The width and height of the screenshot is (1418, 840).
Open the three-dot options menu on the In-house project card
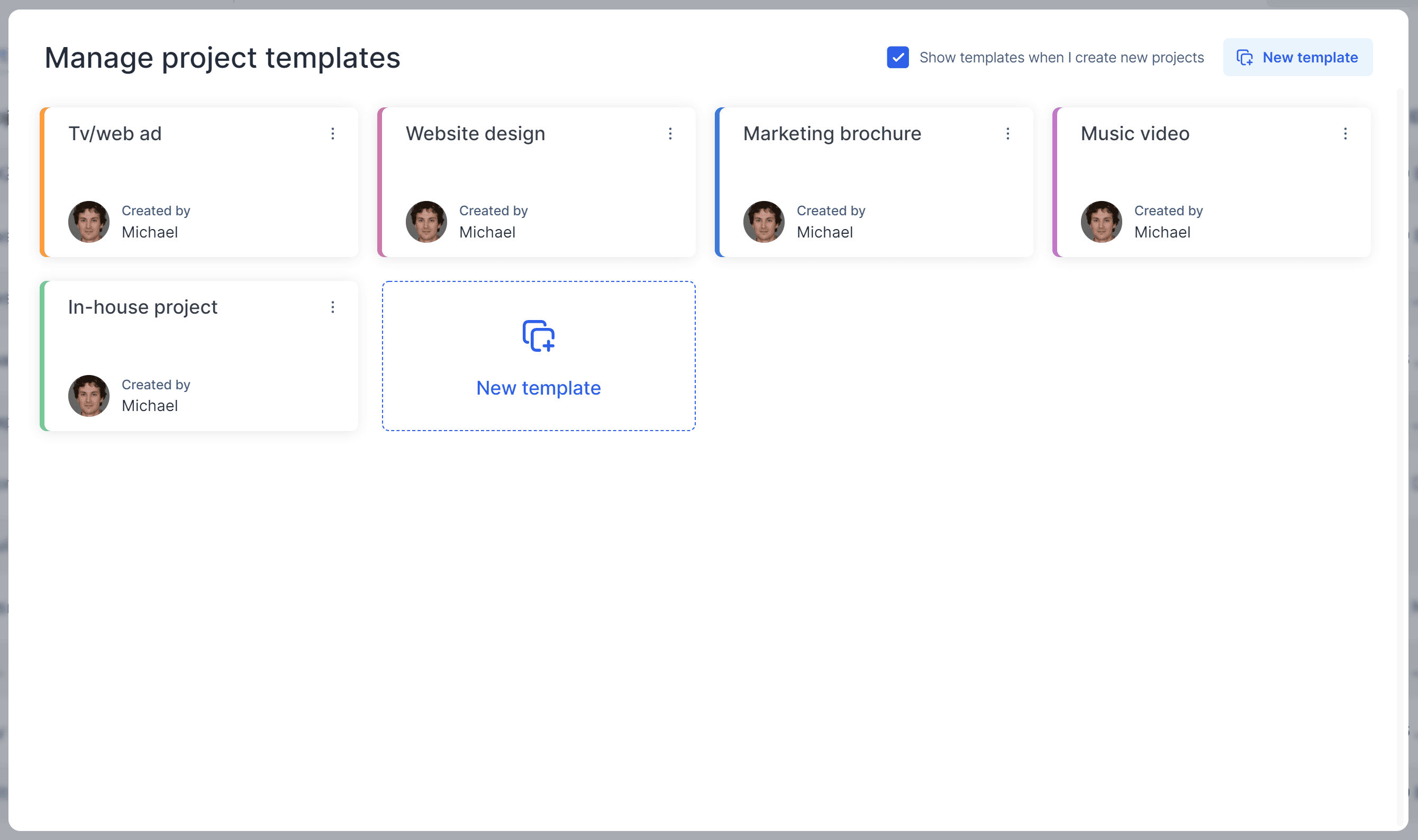pos(333,307)
